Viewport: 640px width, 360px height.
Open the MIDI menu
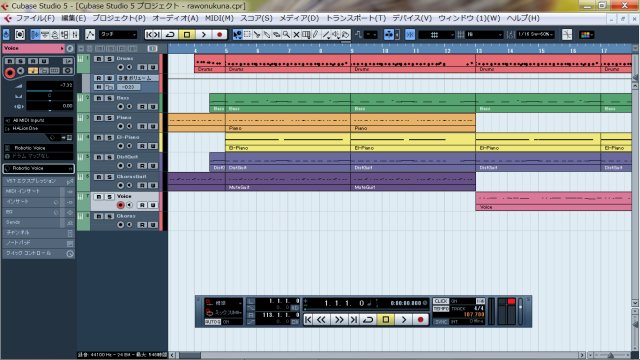(219, 18)
